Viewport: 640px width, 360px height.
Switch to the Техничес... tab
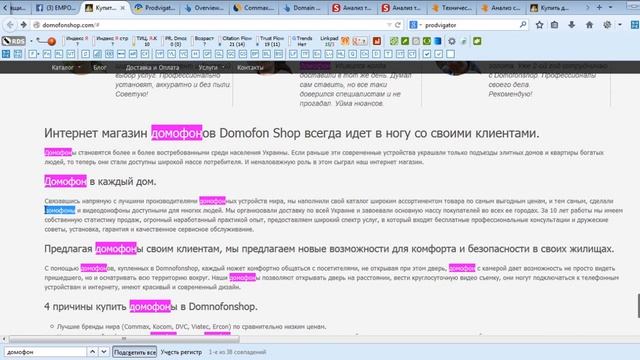tap(452, 7)
